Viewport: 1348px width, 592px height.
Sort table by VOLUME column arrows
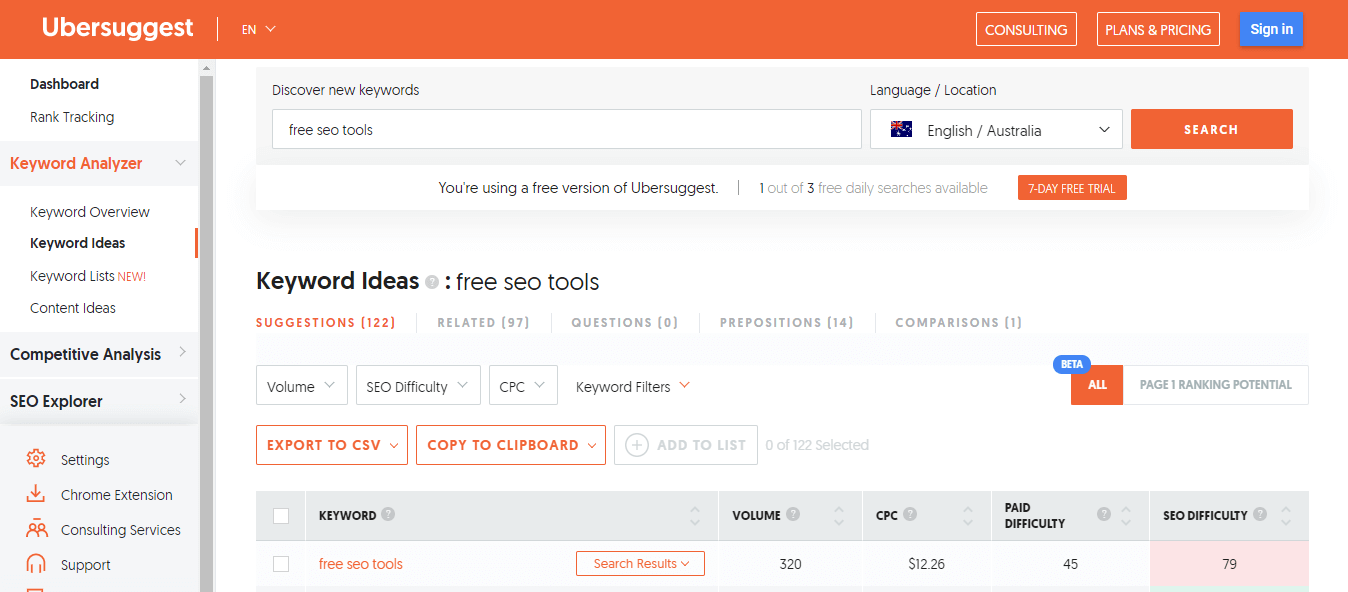tap(839, 516)
